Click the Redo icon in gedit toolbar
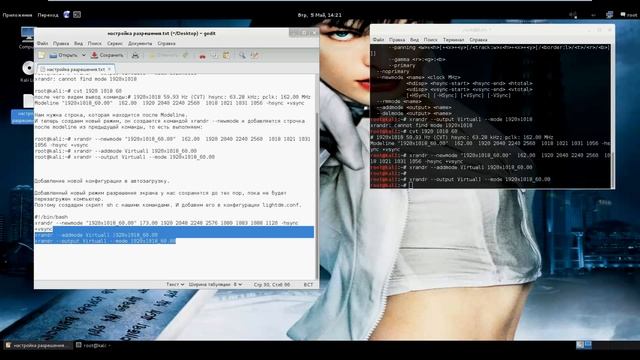Screen dimensions: 640x360 [x=186, y=55]
